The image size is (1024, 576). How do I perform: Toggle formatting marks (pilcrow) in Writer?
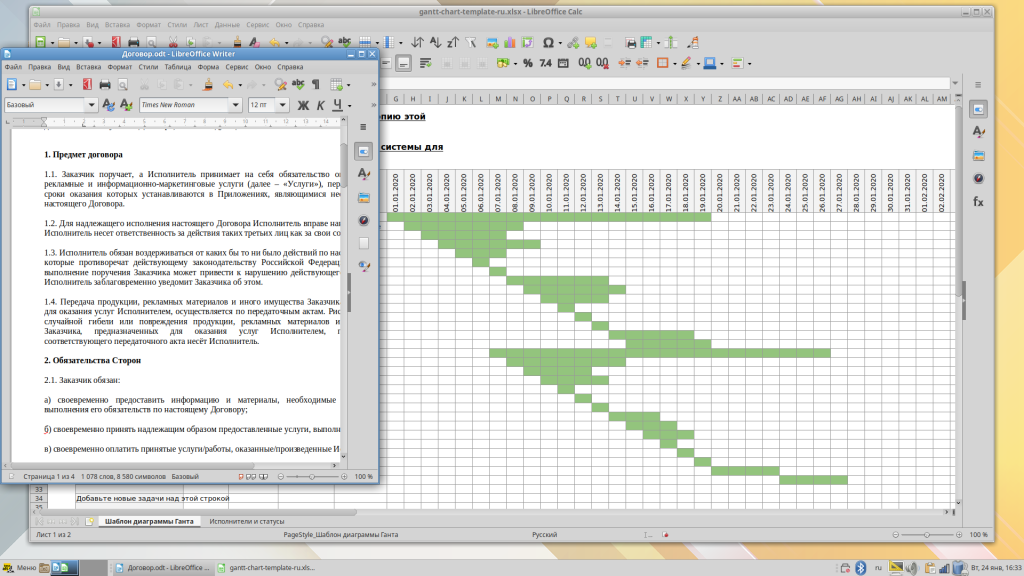click(x=316, y=85)
